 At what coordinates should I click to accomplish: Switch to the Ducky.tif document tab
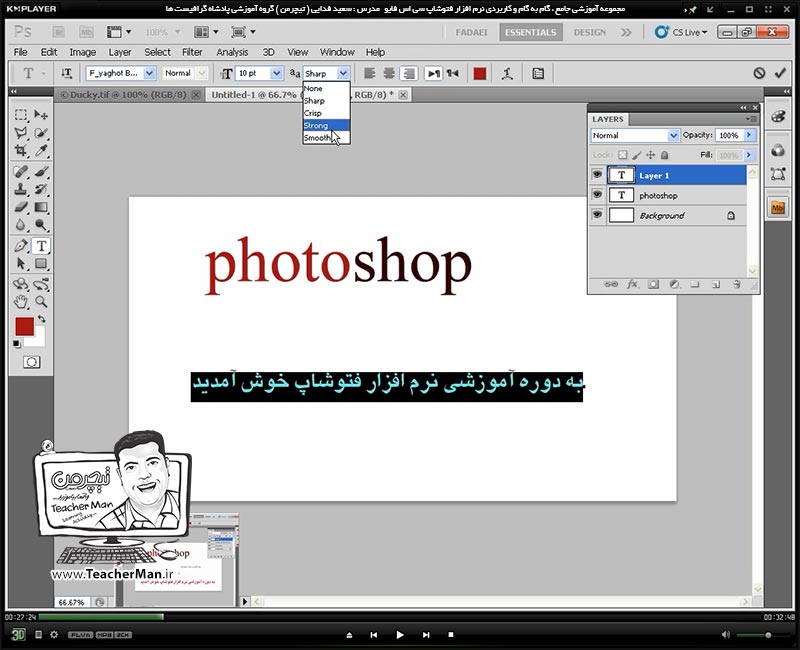pyautogui.click(x=123, y=95)
